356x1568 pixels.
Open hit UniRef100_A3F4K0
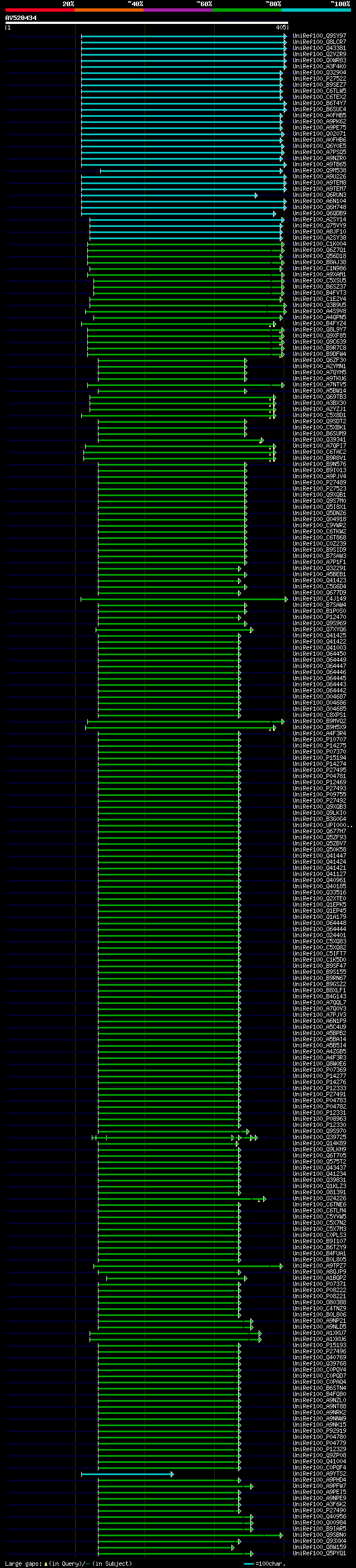point(319,67)
